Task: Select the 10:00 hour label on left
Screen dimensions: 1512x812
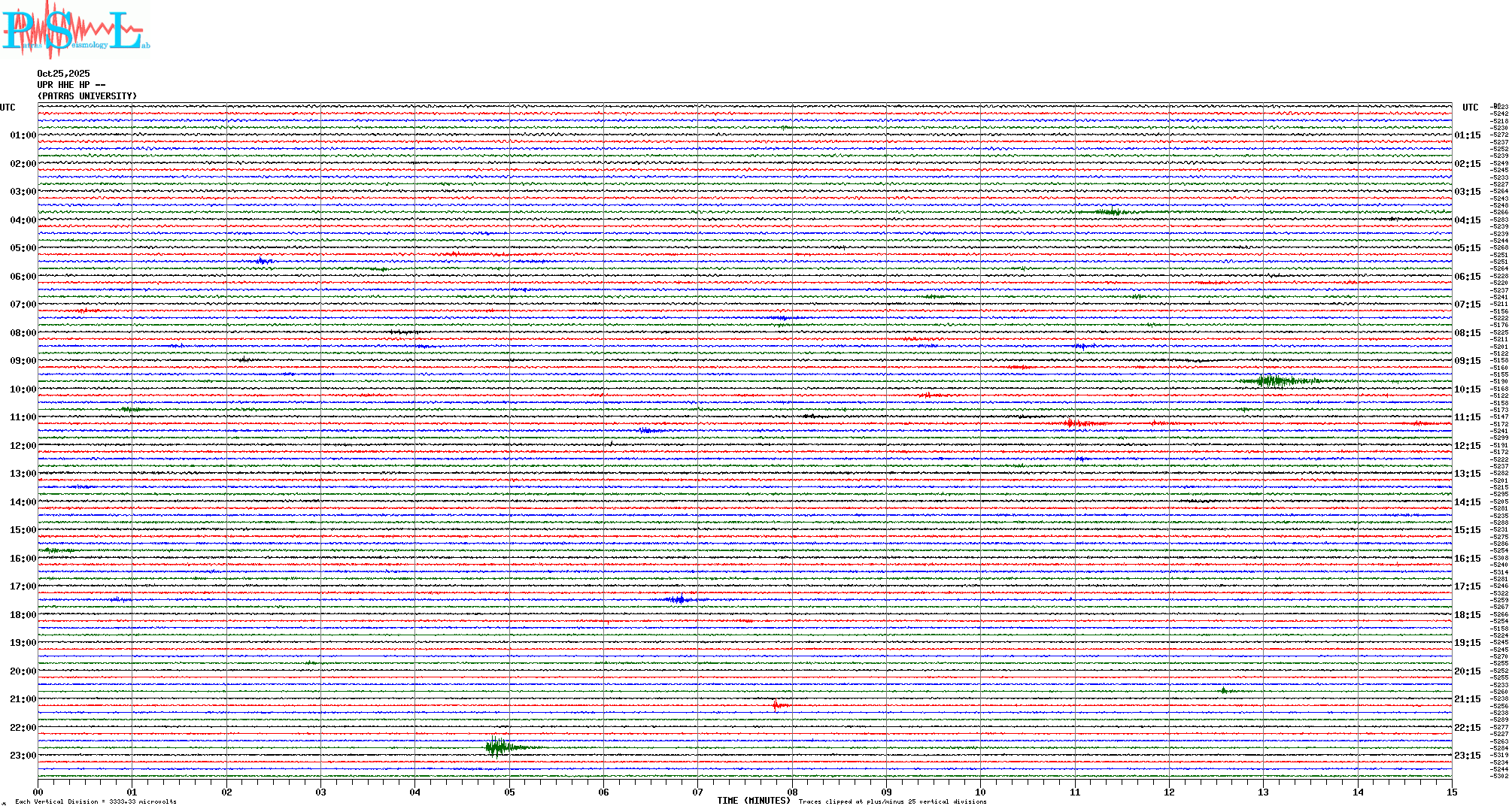Action: [23, 389]
